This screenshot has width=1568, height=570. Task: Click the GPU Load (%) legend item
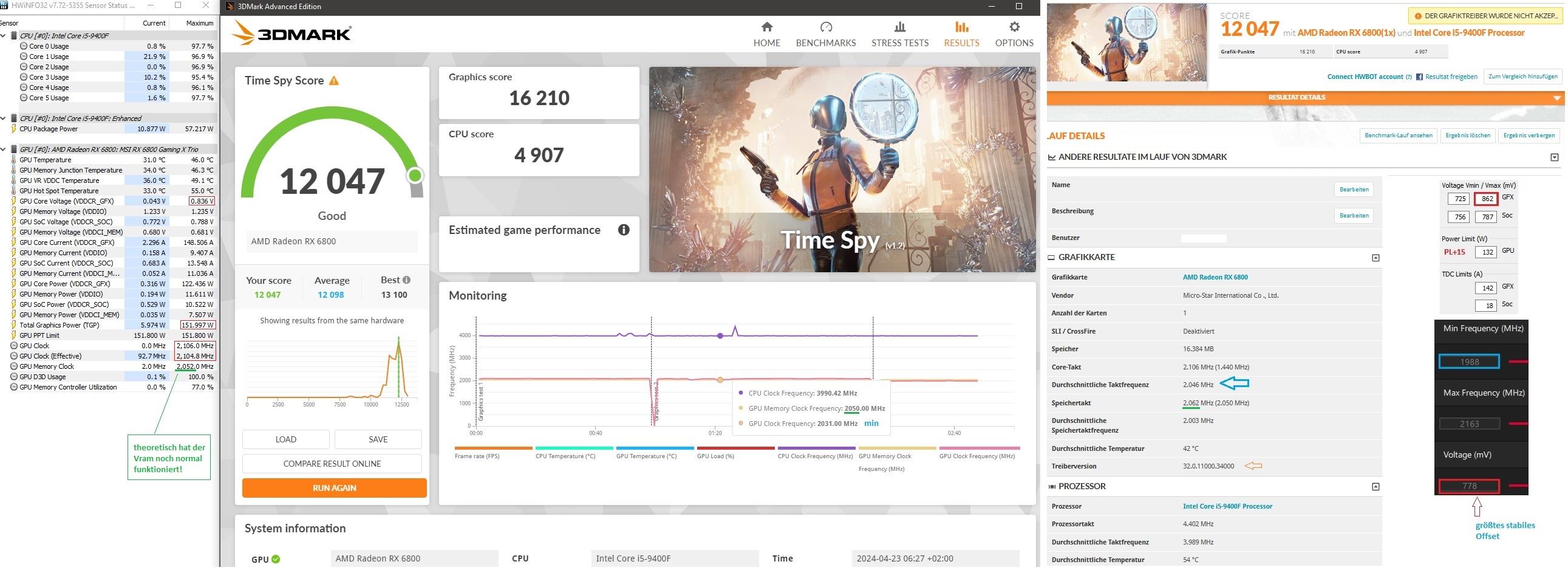click(x=736, y=453)
